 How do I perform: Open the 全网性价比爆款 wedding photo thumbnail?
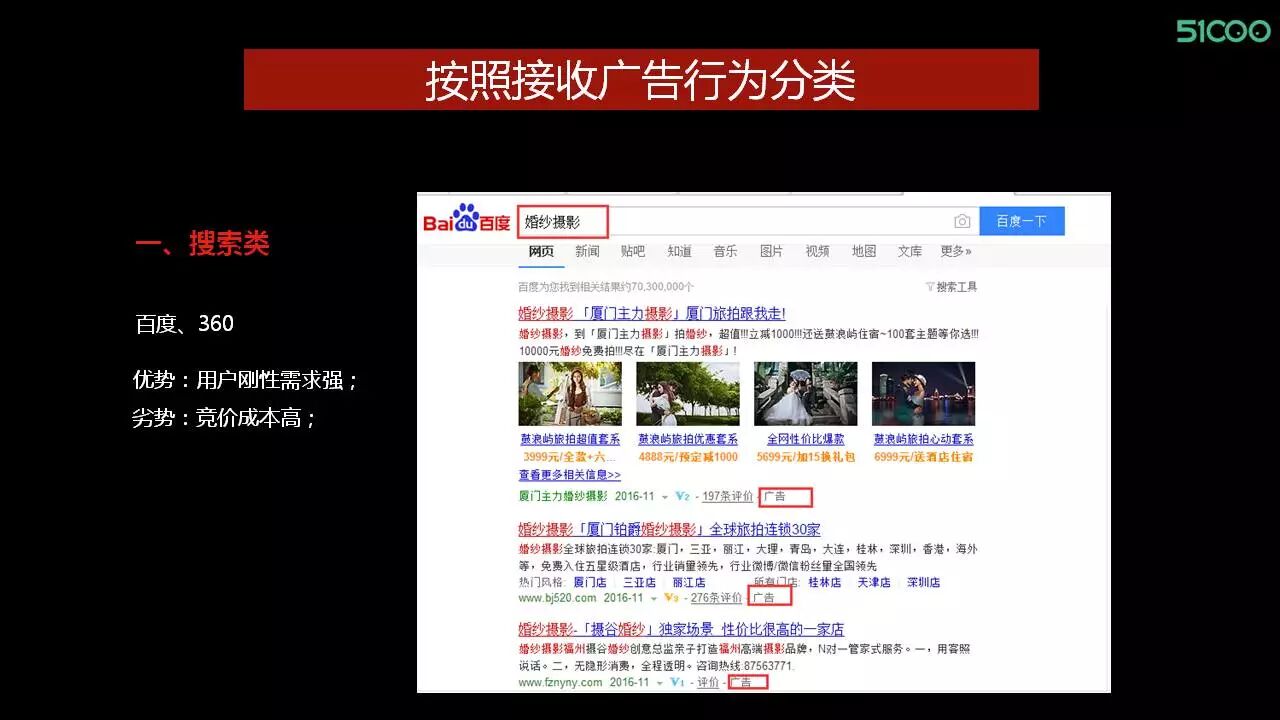tap(805, 394)
